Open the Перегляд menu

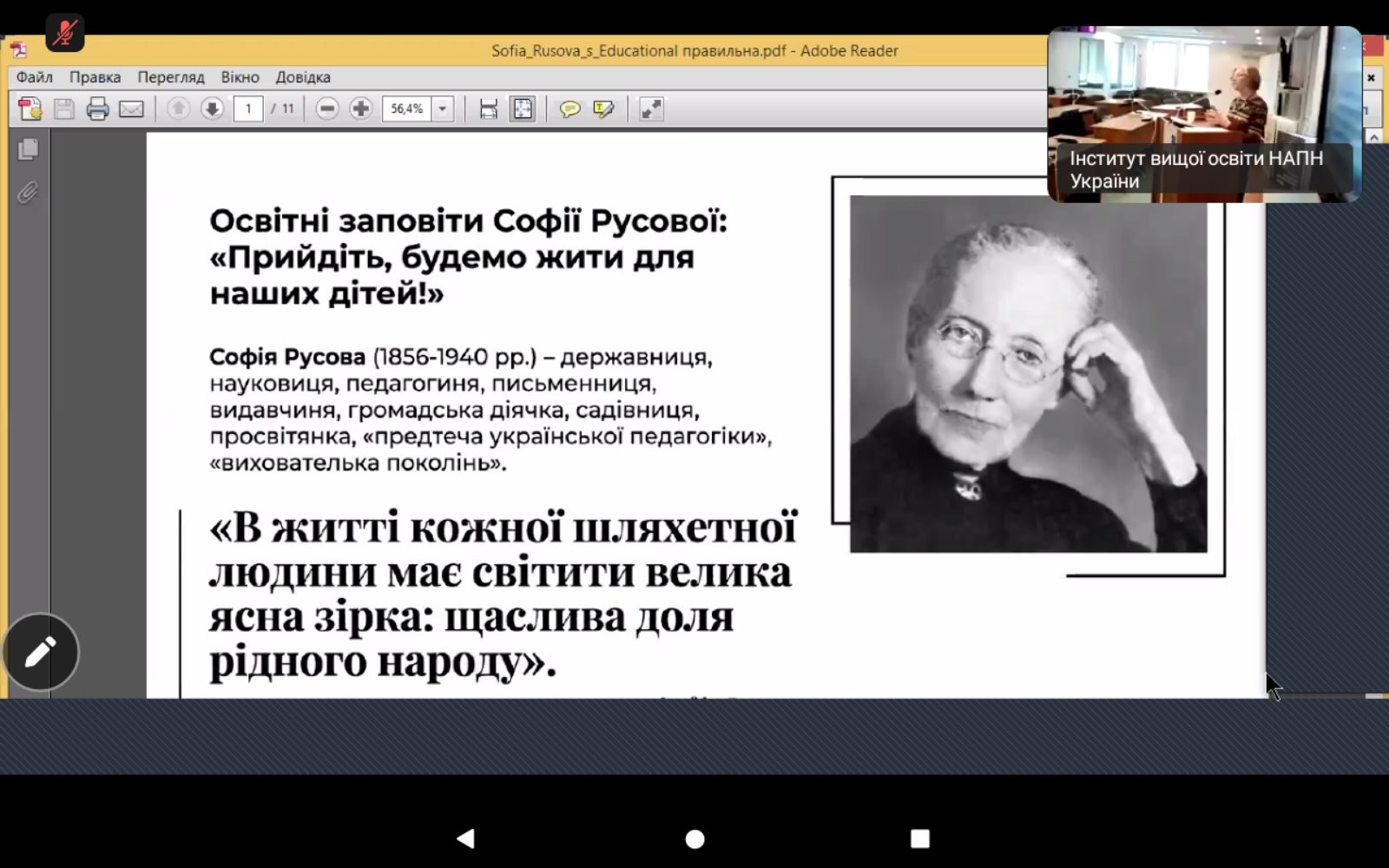(170, 77)
